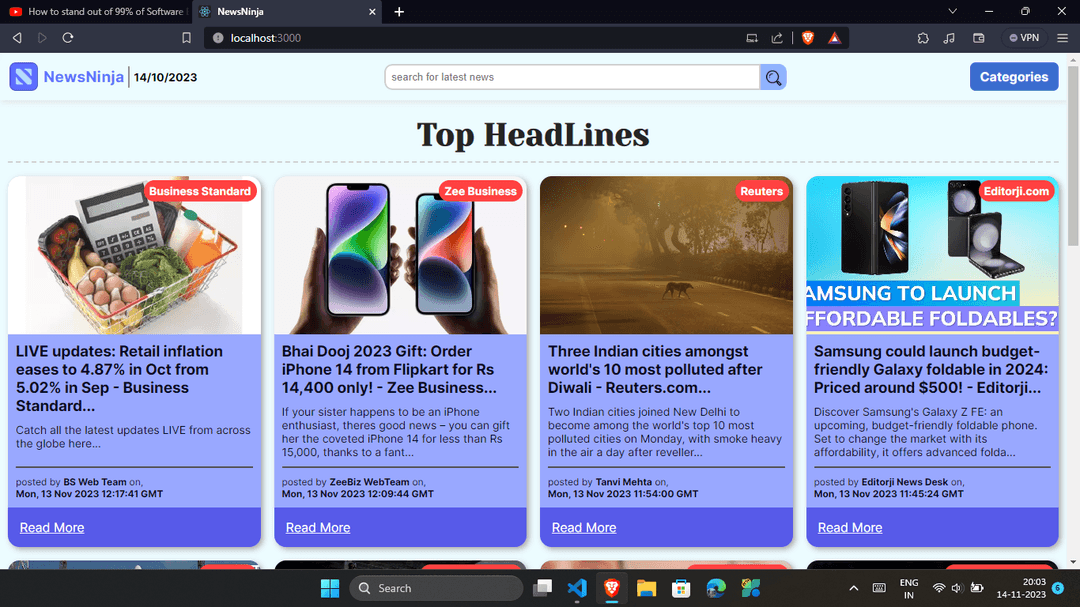This screenshot has width=1080, height=607.
Task: Click the magnifier search button
Action: coord(773,77)
